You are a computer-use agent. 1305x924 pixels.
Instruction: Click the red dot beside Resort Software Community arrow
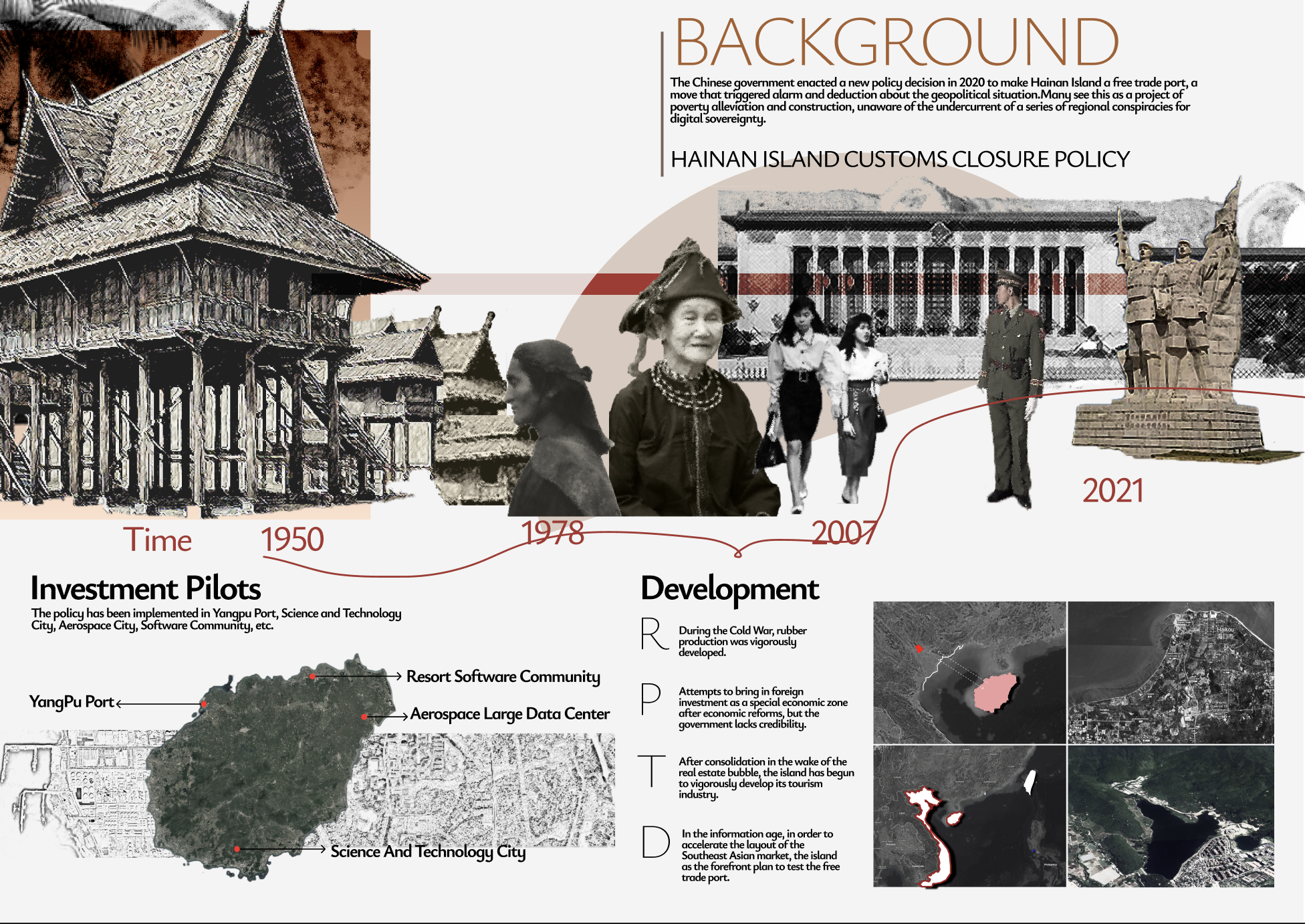tap(312, 677)
